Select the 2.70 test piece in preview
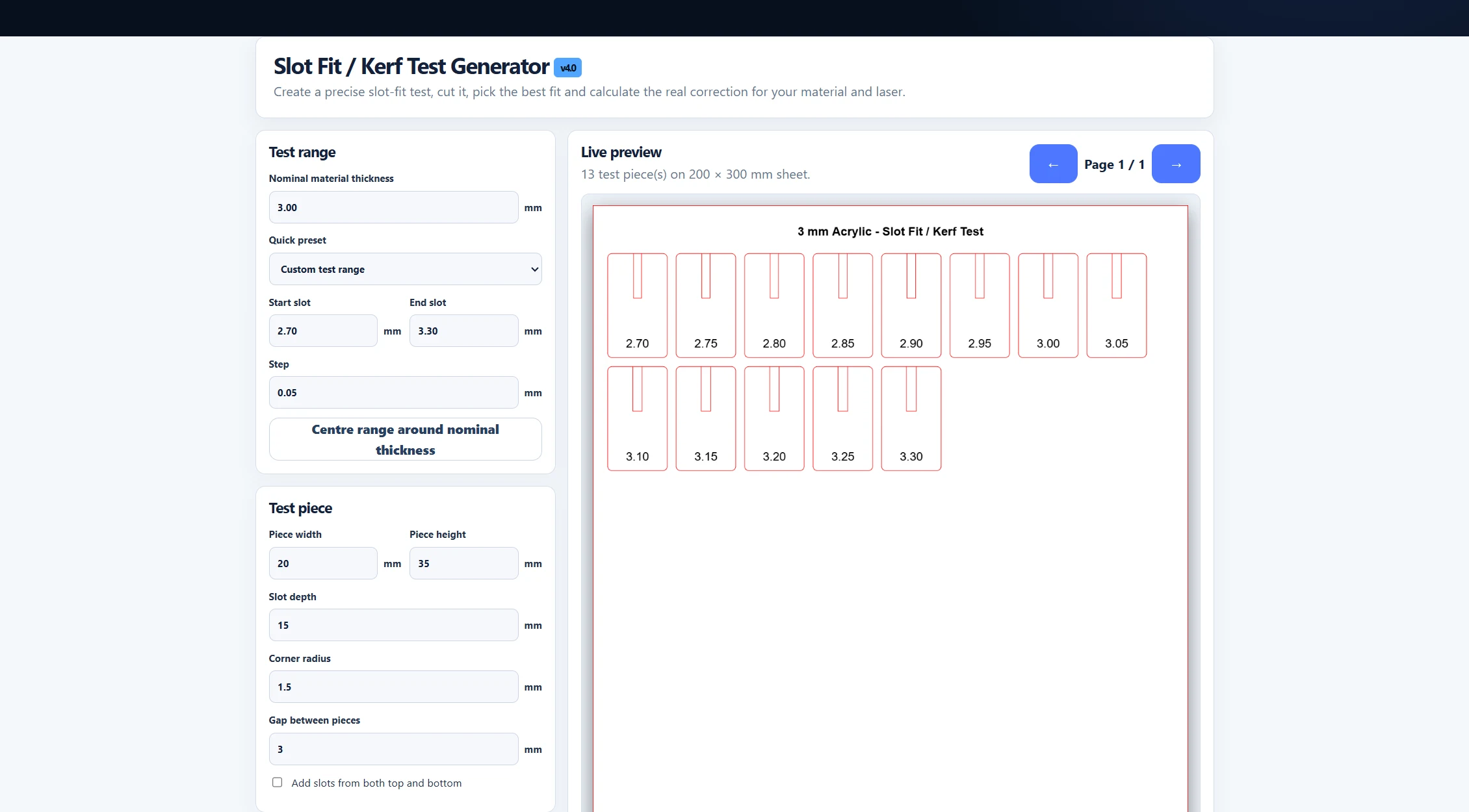The image size is (1469, 812). pyautogui.click(x=637, y=305)
